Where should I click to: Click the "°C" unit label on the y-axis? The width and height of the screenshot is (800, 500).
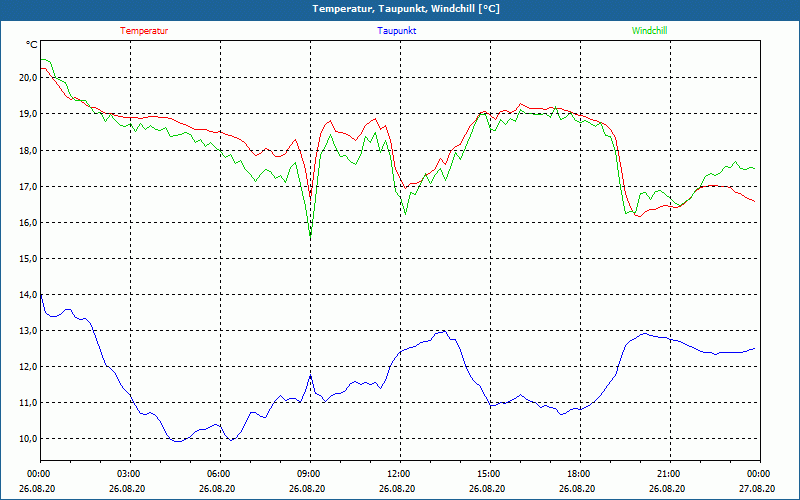click(x=32, y=45)
